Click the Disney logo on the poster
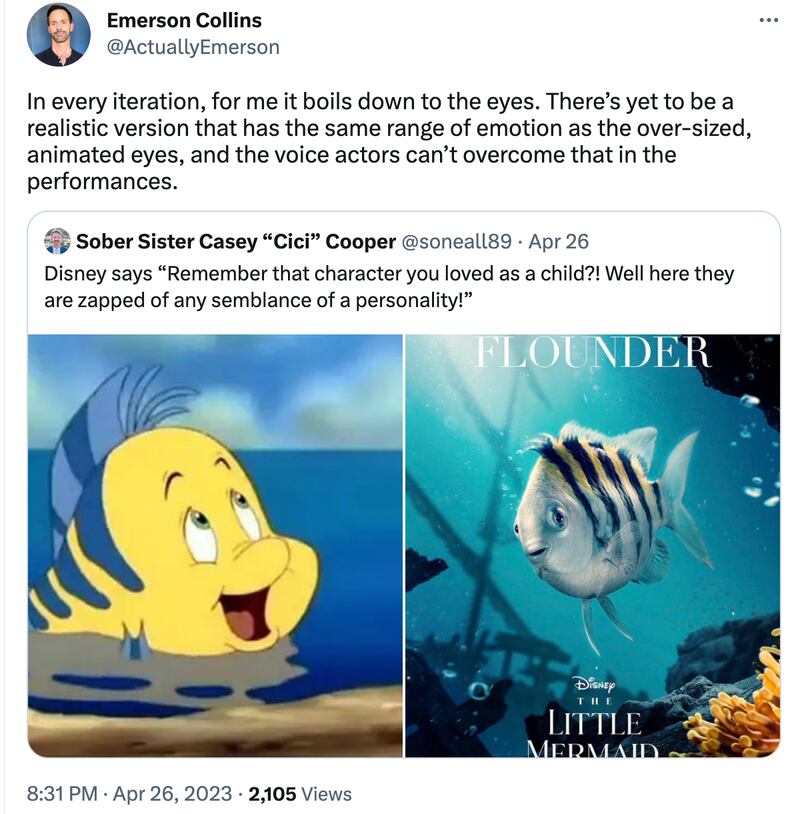The height and width of the screenshot is (814, 800). coord(594,684)
